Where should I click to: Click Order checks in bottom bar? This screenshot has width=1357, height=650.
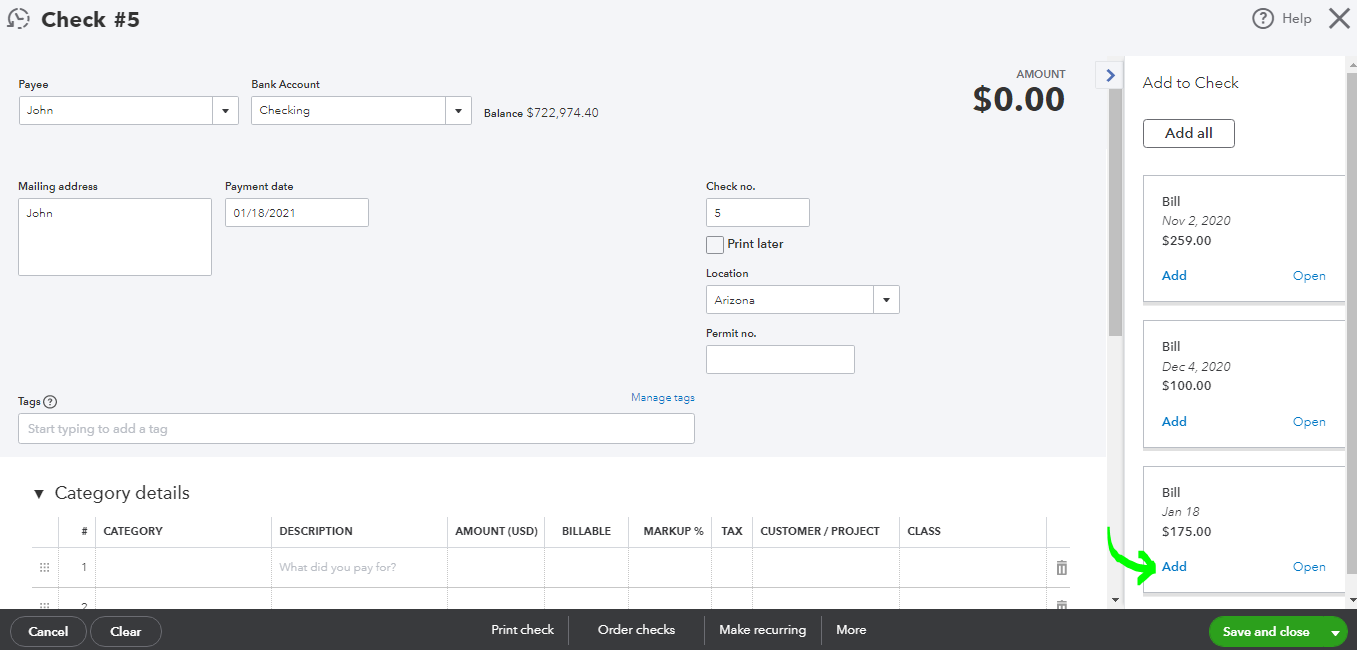click(636, 630)
